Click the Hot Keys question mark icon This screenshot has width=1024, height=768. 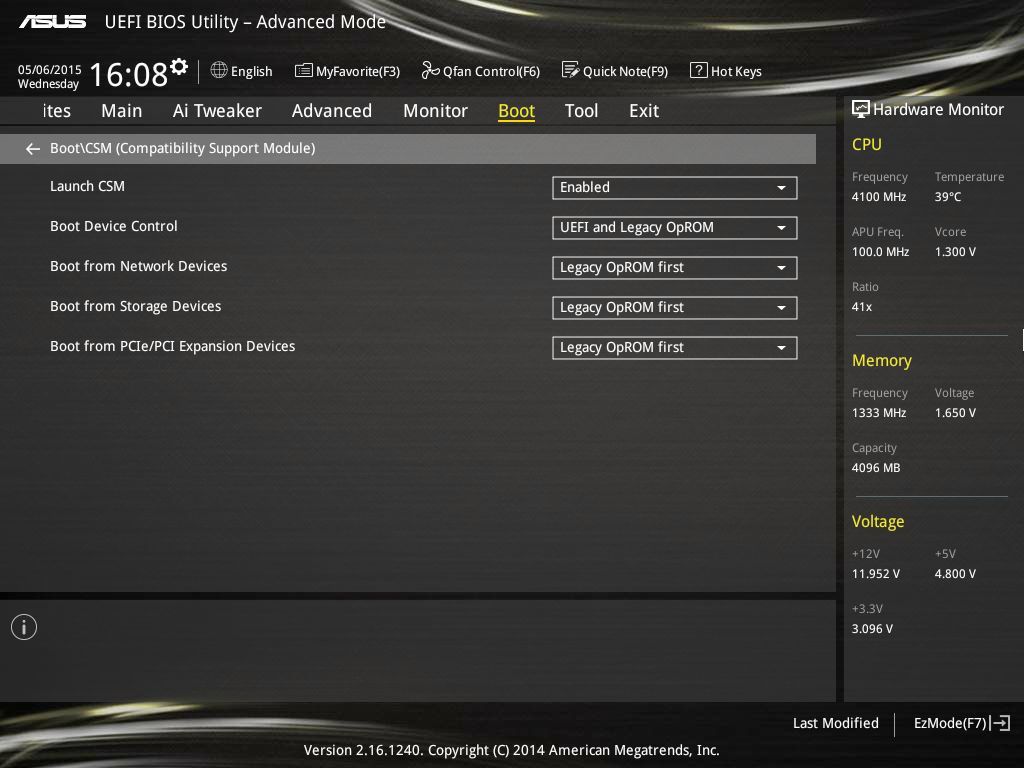698,70
